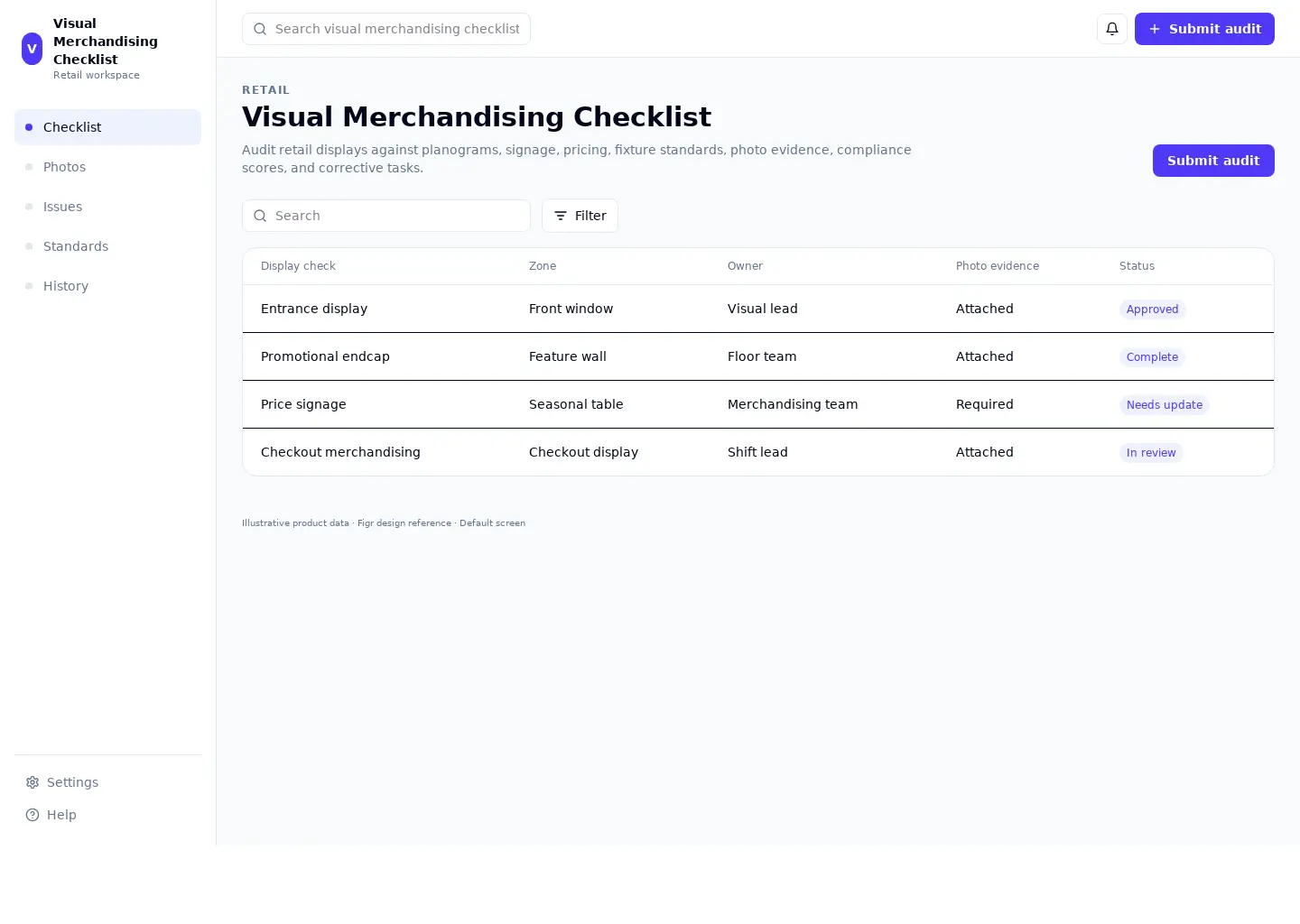Click the Status column header
Viewport: 1300px width, 924px height.
click(1137, 266)
